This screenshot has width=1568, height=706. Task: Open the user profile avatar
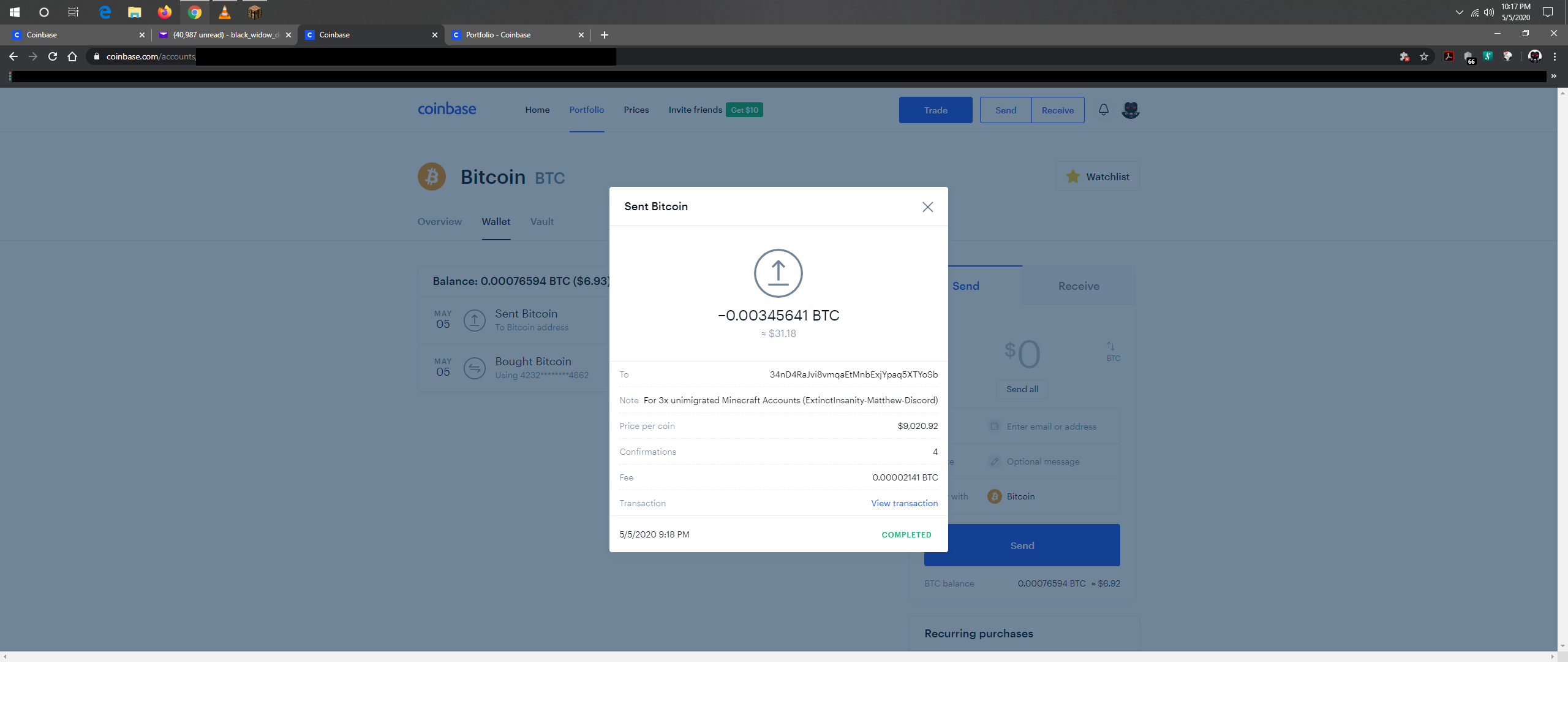coord(1130,110)
